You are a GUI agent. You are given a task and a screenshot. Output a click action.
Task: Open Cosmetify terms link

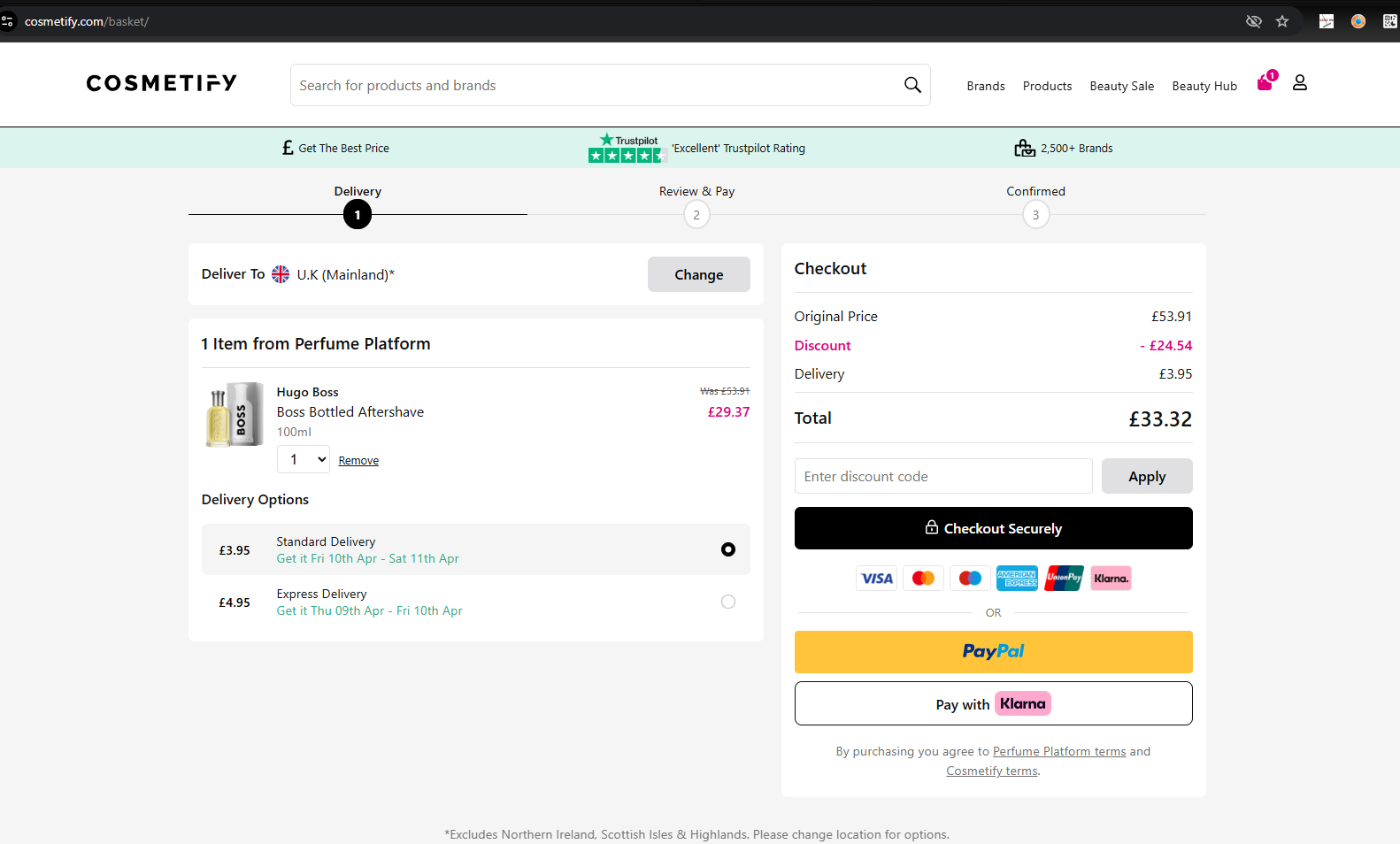click(x=992, y=771)
